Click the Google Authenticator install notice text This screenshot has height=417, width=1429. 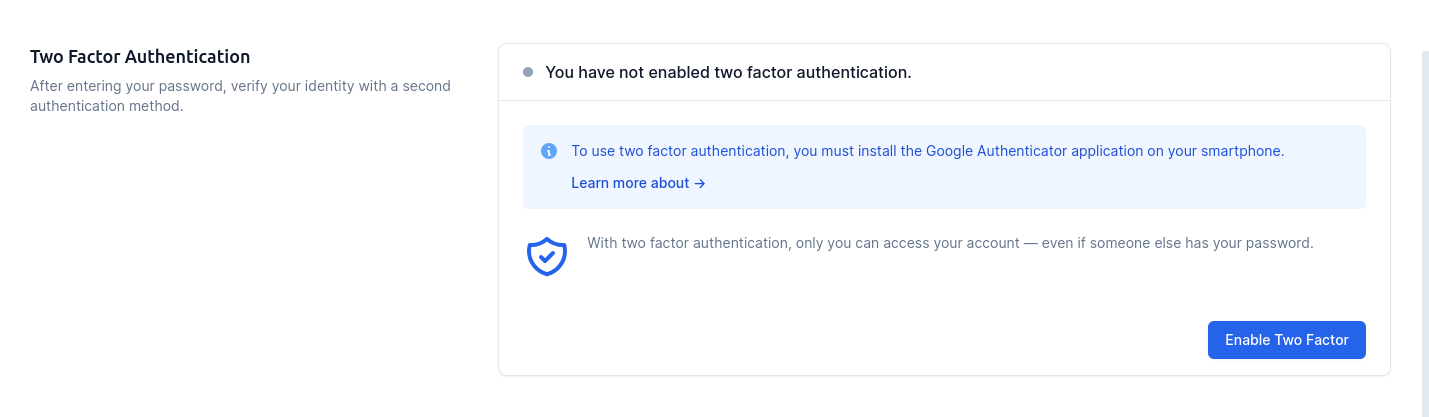tap(927, 151)
